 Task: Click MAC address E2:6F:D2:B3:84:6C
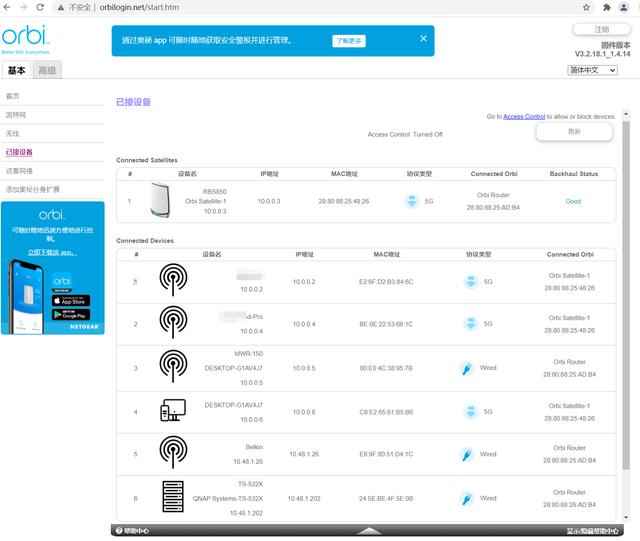pyautogui.click(x=386, y=282)
